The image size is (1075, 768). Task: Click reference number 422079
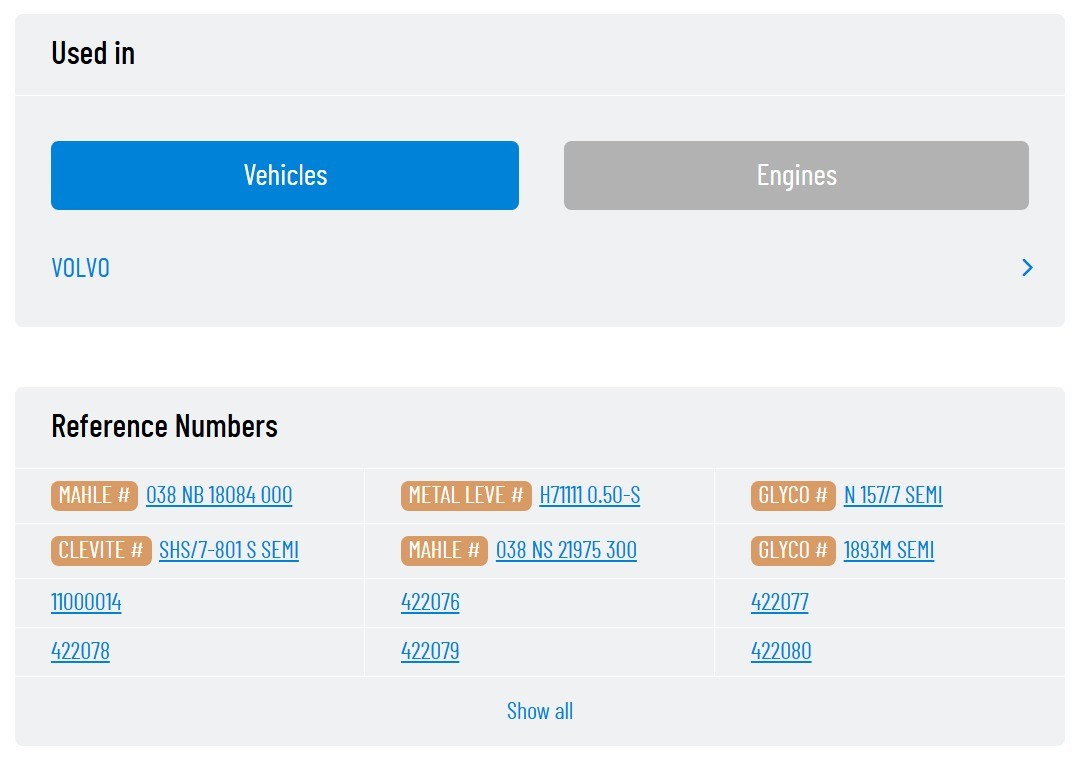coord(430,651)
